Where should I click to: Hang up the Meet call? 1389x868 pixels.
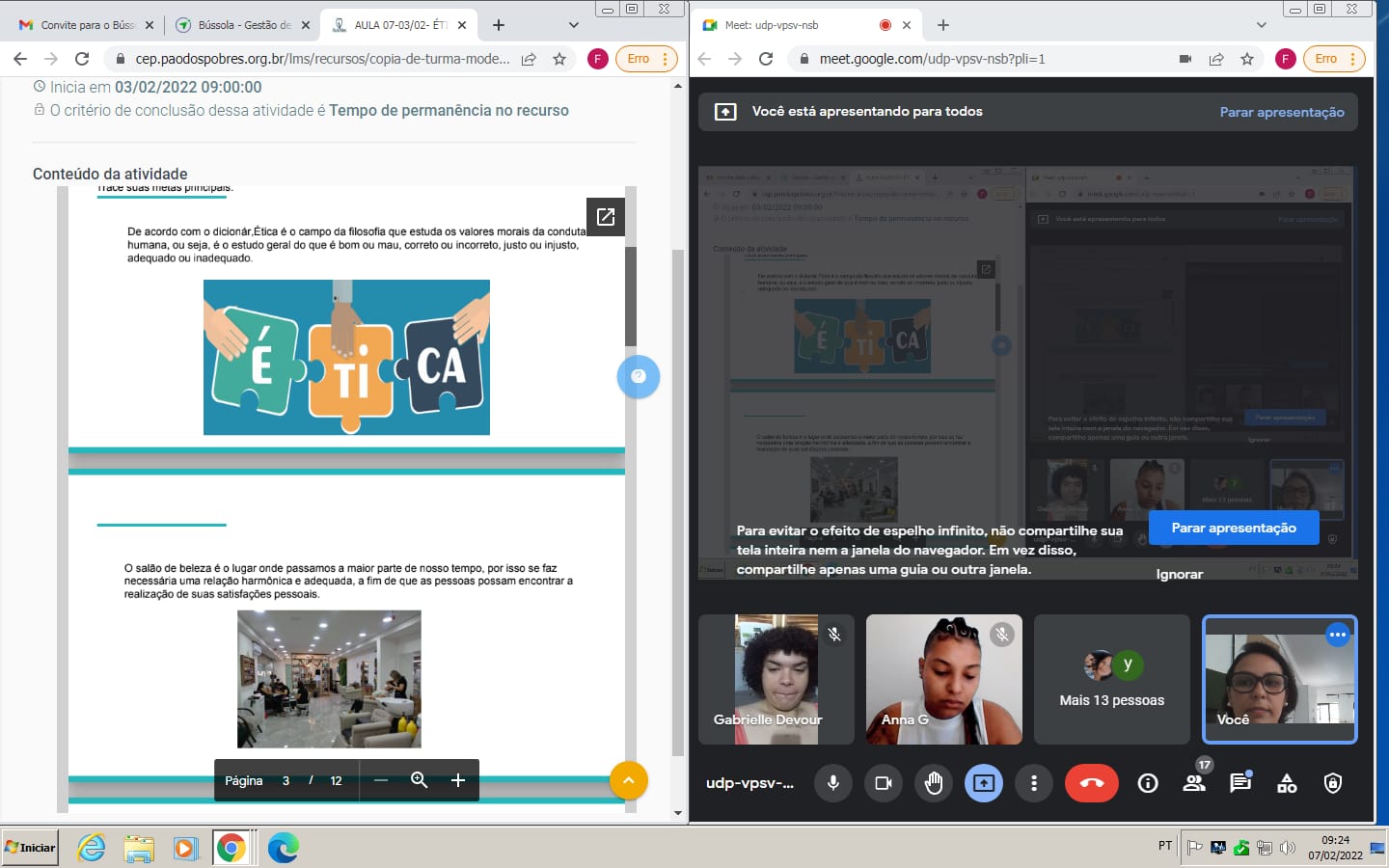pyautogui.click(x=1091, y=783)
